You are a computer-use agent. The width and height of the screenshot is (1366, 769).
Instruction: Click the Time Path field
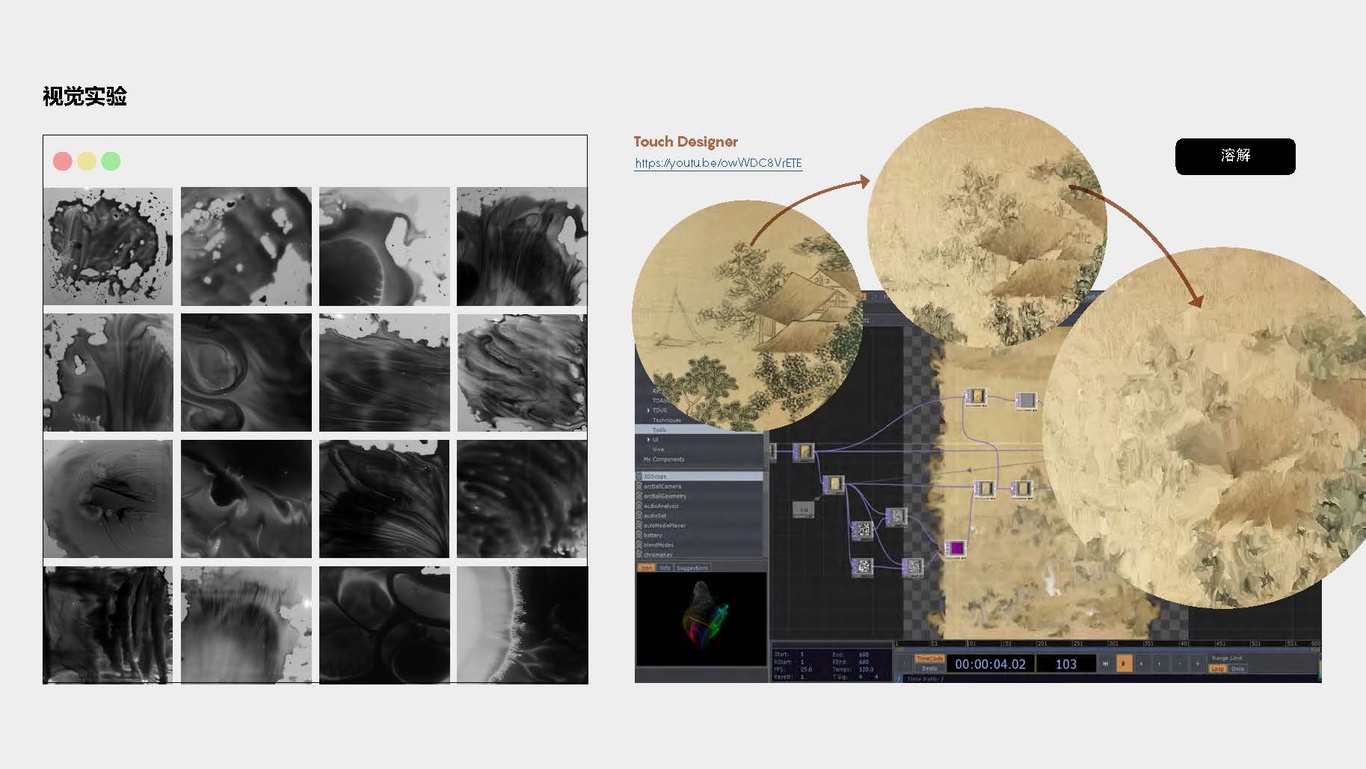click(x=1110, y=679)
